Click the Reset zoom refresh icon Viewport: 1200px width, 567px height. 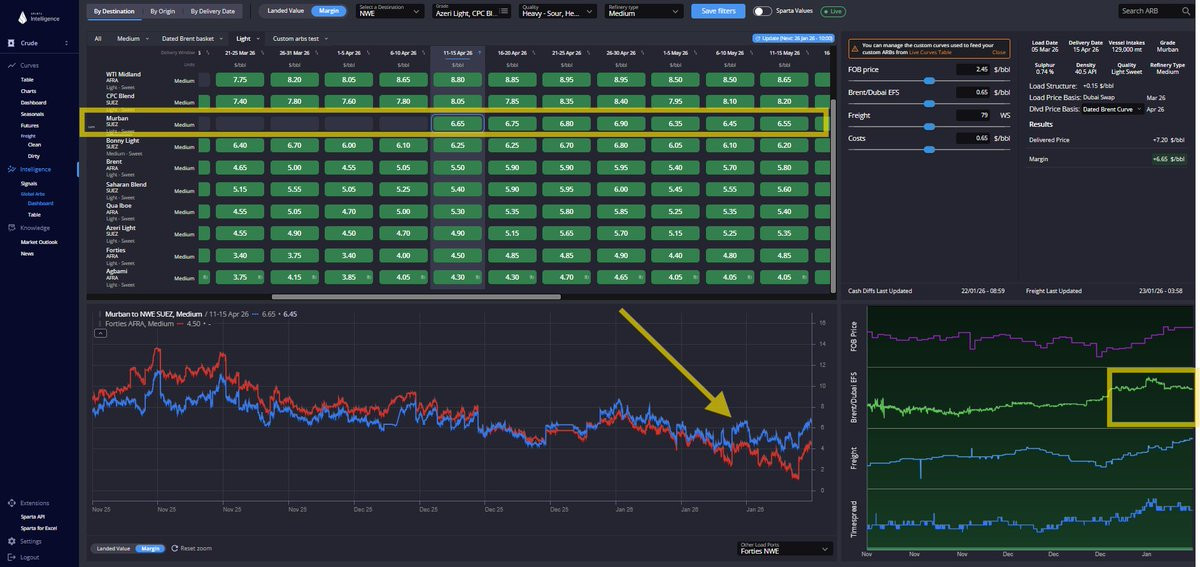[175, 548]
